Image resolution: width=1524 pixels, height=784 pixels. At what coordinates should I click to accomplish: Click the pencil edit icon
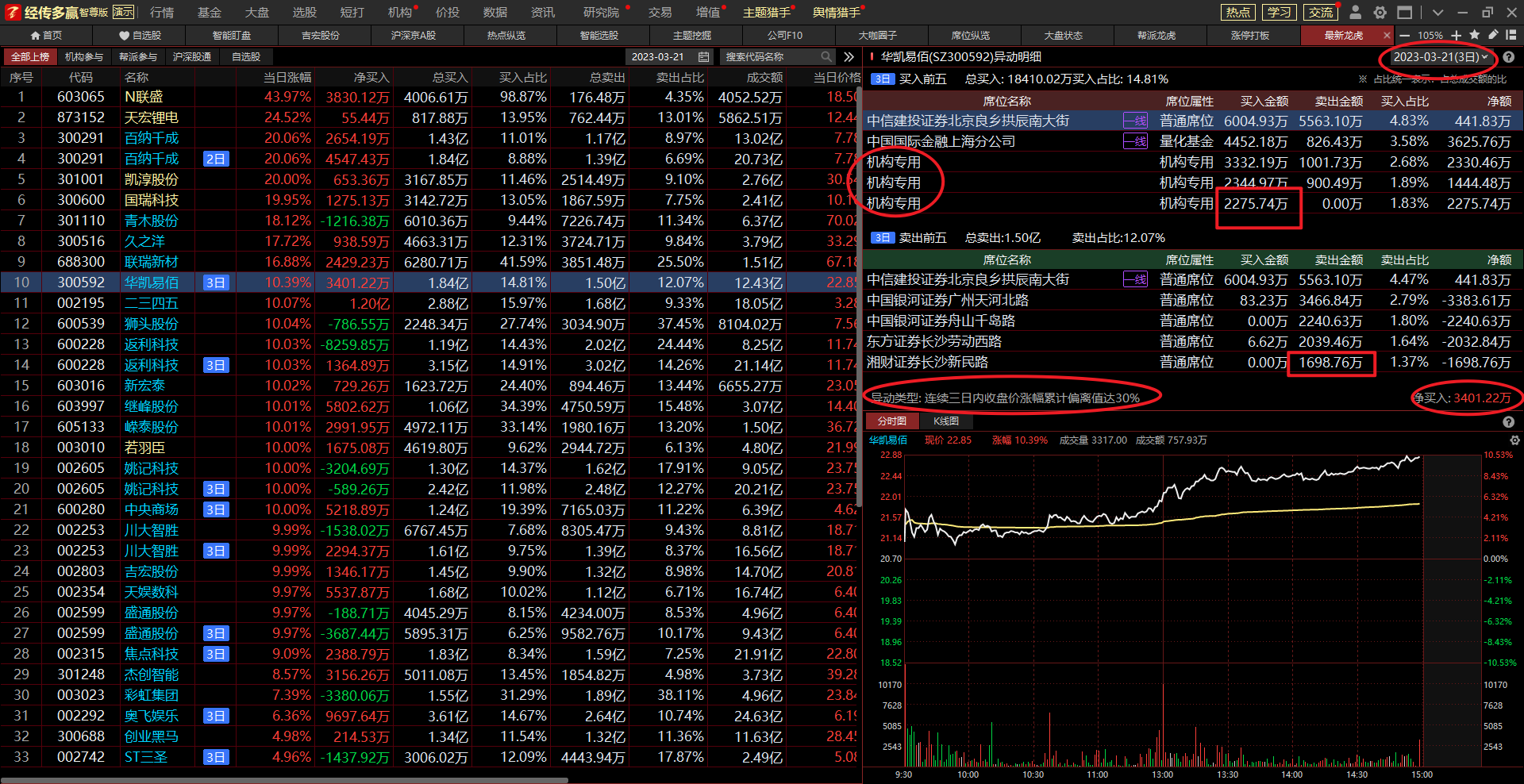tap(1493, 35)
